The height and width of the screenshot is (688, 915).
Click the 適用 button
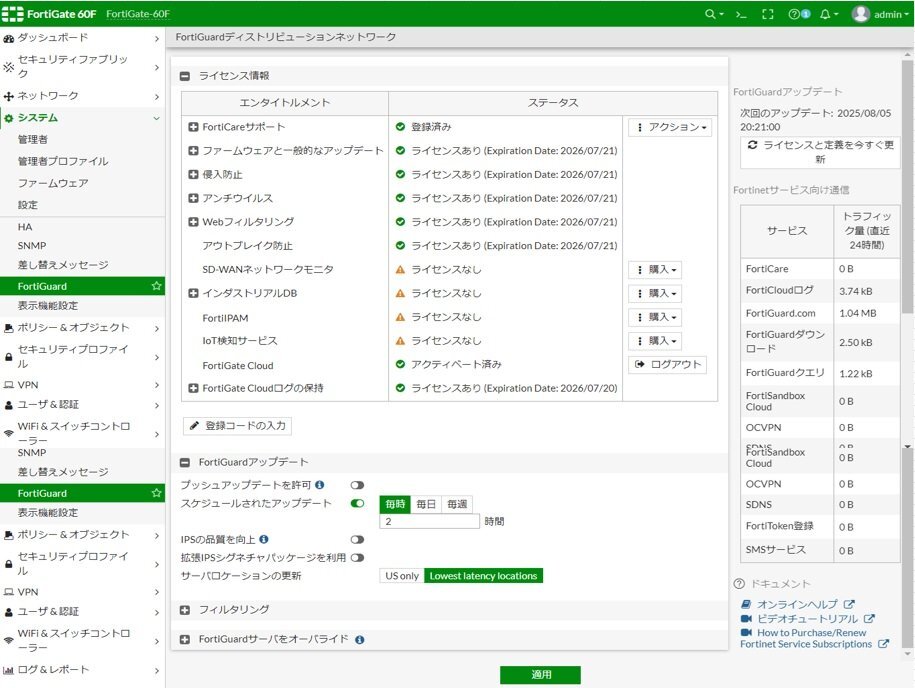tap(540, 675)
